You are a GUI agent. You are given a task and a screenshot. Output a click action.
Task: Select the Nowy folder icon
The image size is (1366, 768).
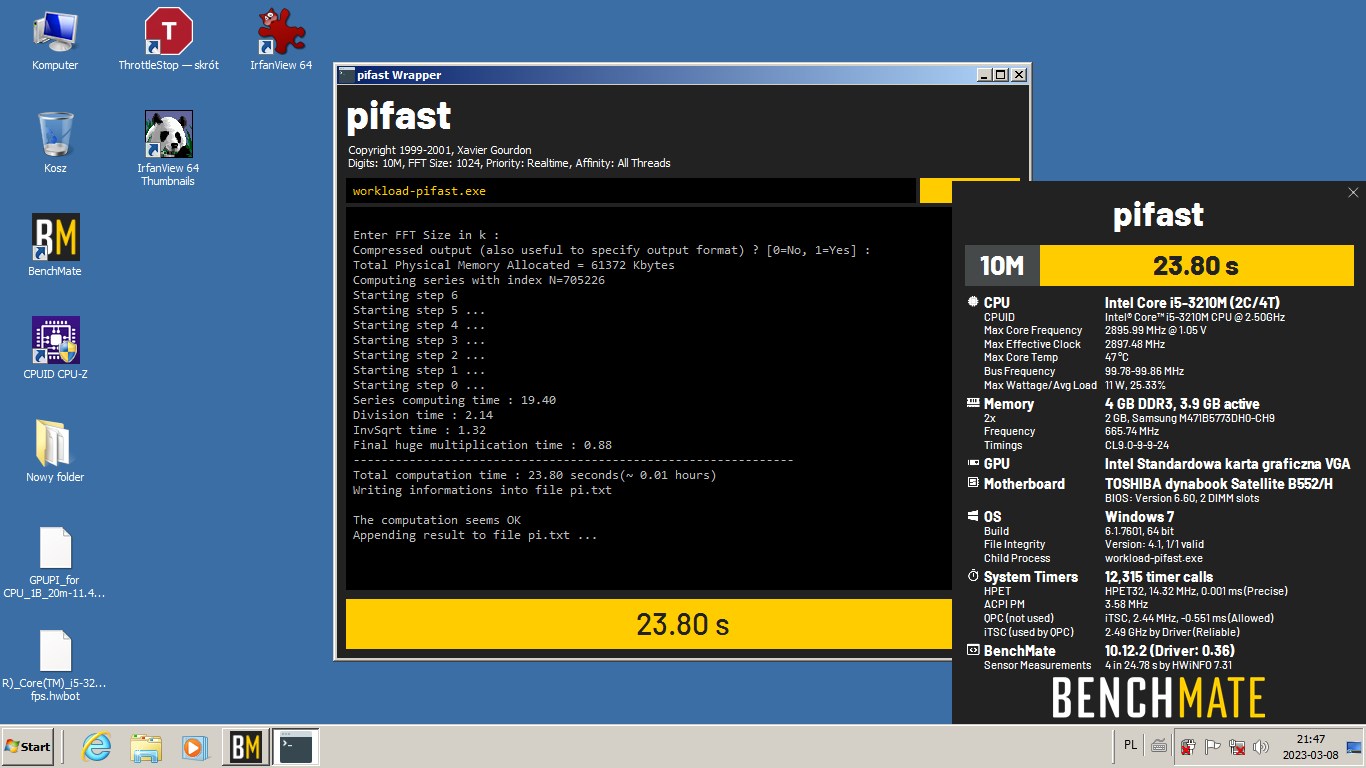(x=55, y=451)
